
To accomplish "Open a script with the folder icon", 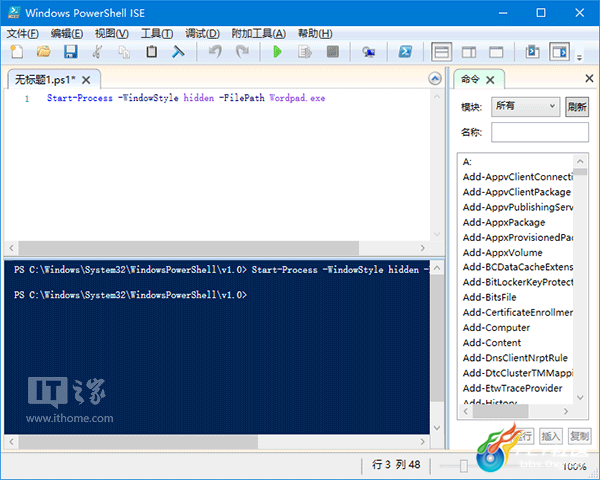I will [44, 52].
